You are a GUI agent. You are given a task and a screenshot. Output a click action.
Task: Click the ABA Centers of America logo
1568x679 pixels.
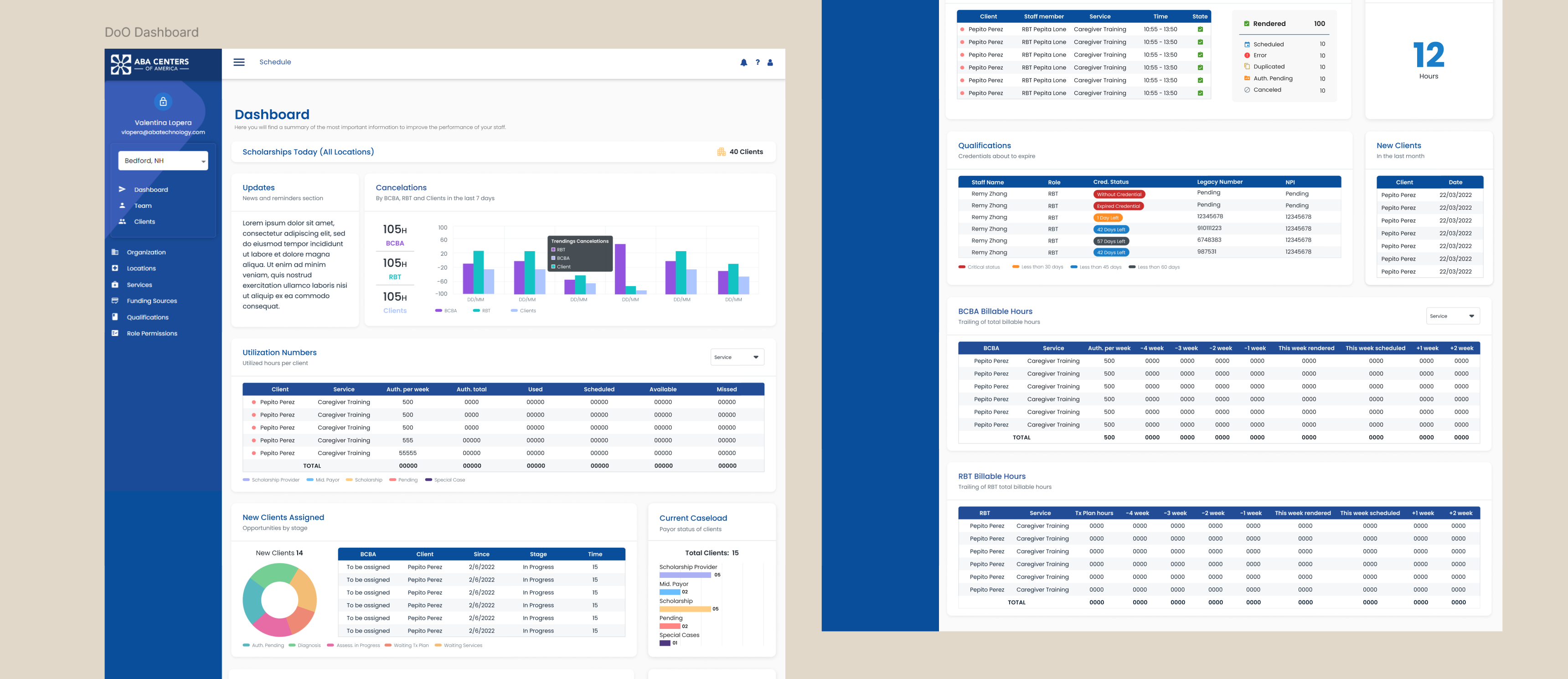click(x=150, y=65)
